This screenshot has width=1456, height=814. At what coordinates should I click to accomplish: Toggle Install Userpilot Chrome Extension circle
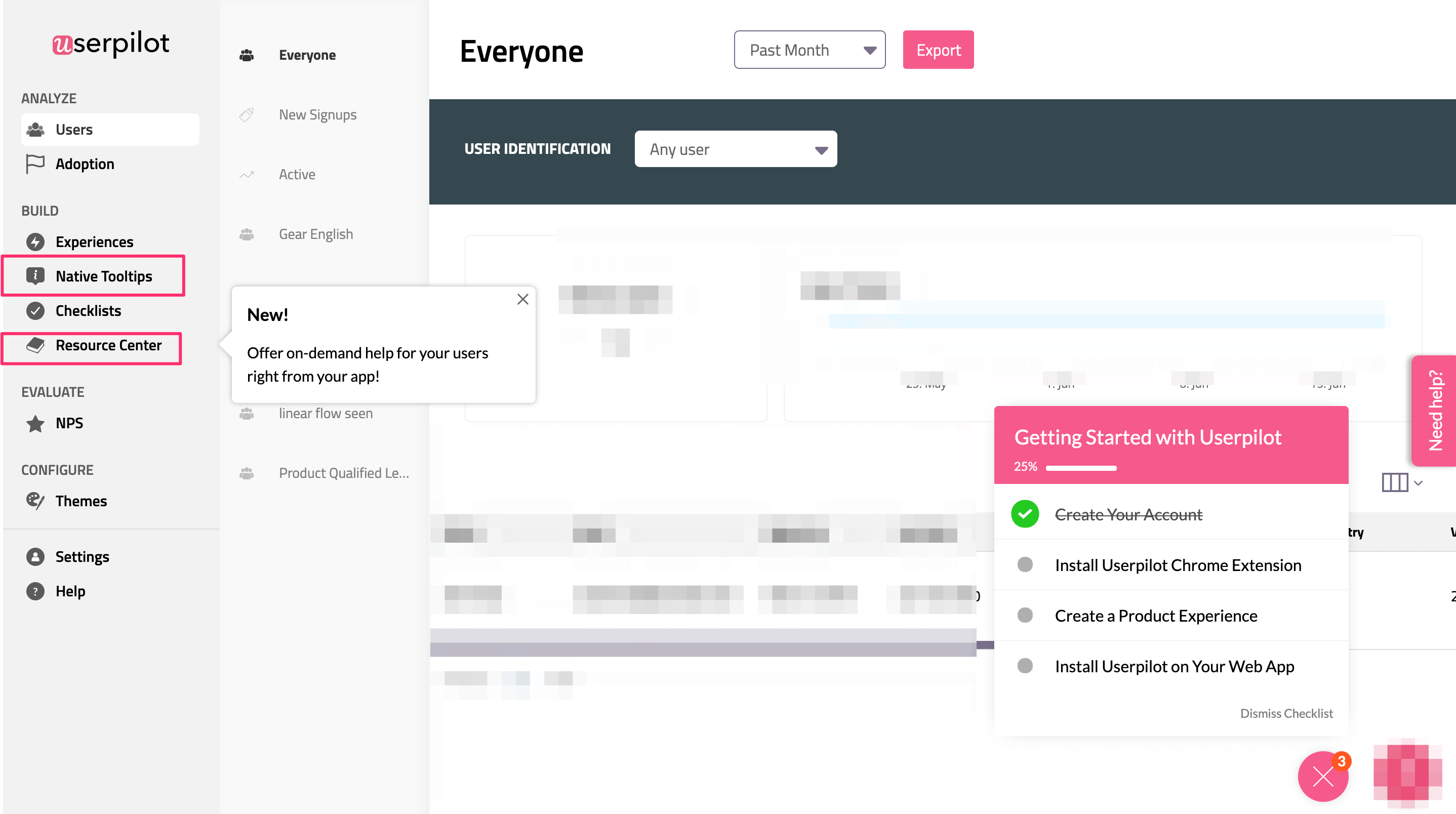tap(1025, 565)
